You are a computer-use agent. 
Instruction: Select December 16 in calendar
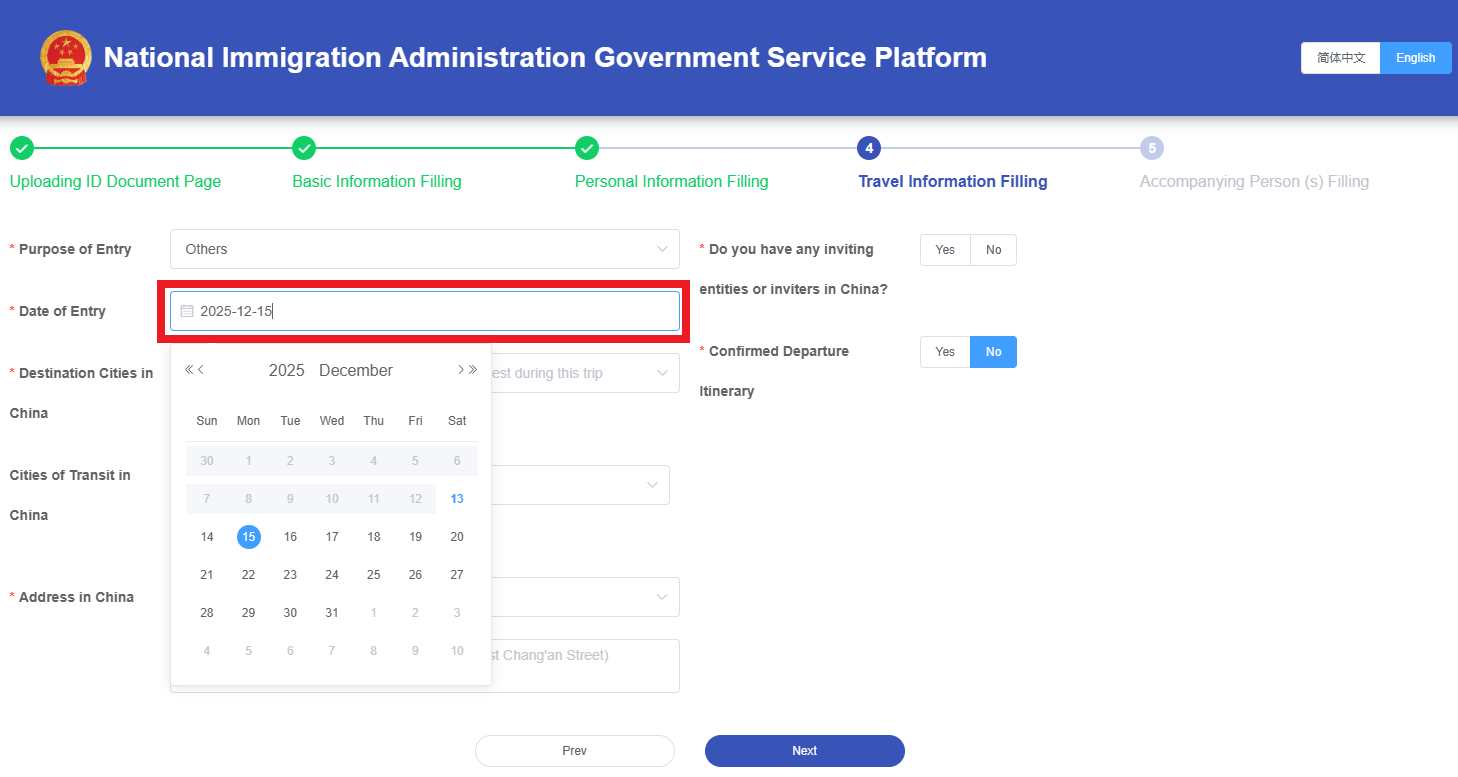tap(290, 537)
